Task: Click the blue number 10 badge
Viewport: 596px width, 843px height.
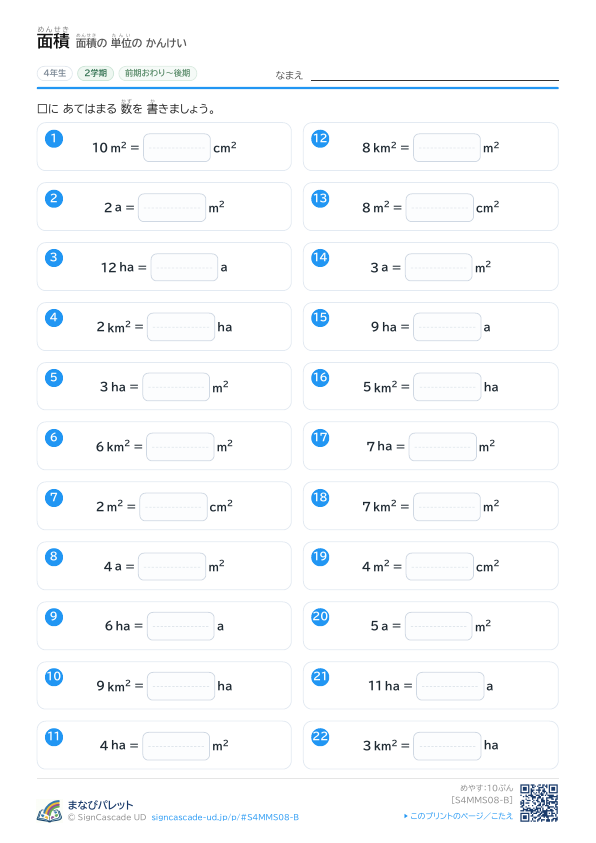Action: [54, 676]
